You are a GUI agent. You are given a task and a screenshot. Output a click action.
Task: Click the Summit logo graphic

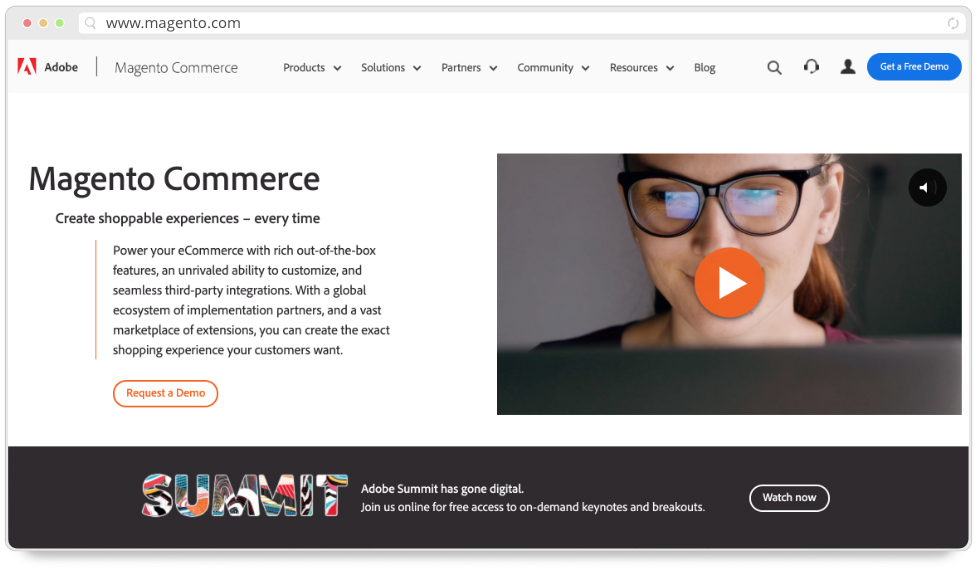(245, 496)
